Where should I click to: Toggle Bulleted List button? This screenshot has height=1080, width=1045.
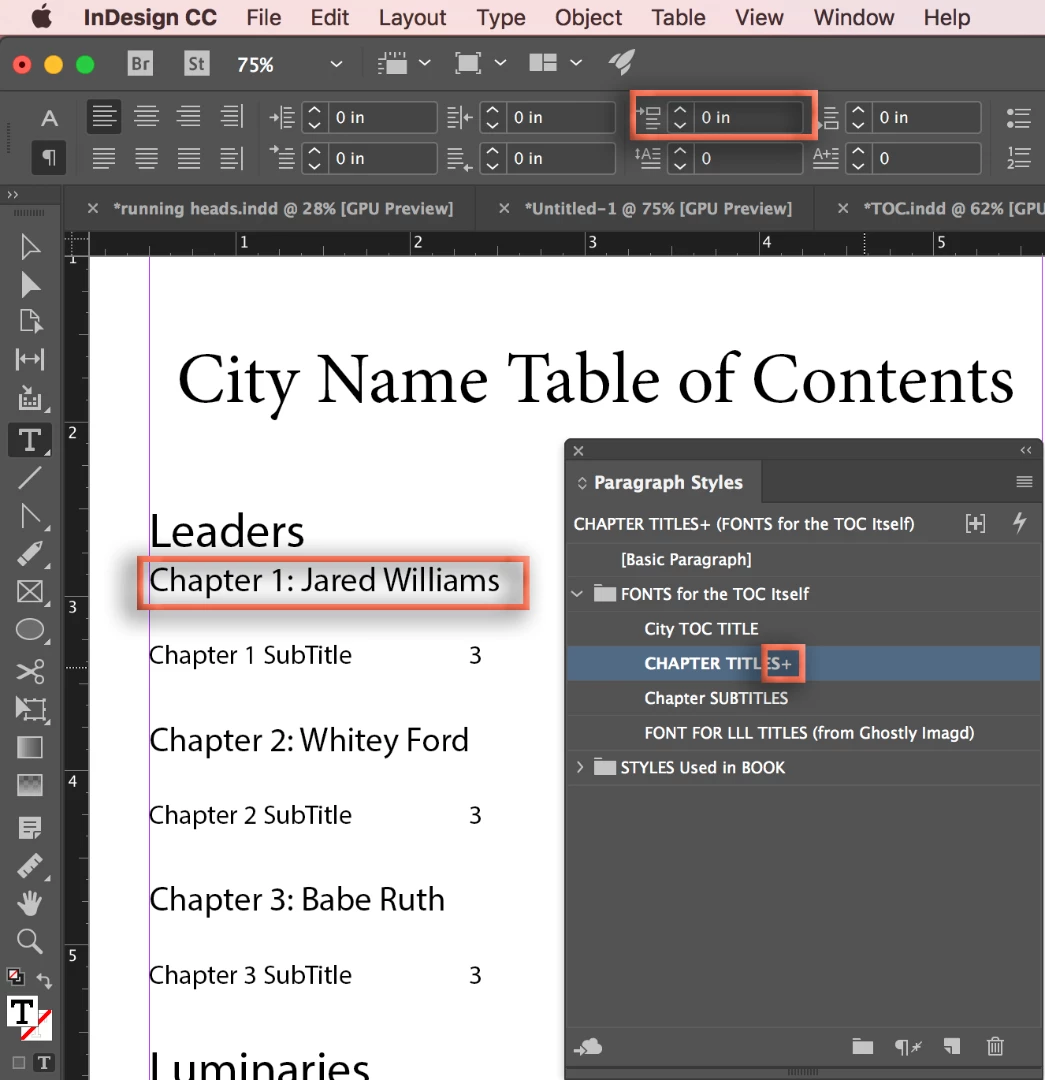[1018, 118]
